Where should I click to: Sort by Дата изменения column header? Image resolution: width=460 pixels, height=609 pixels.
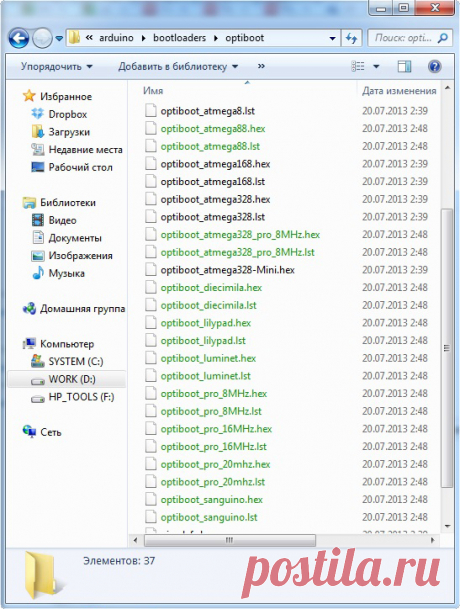399,90
